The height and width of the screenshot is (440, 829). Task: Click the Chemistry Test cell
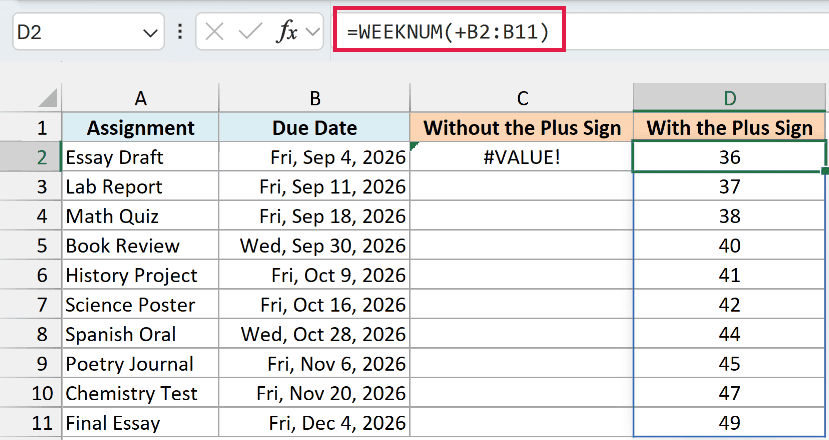(x=140, y=393)
